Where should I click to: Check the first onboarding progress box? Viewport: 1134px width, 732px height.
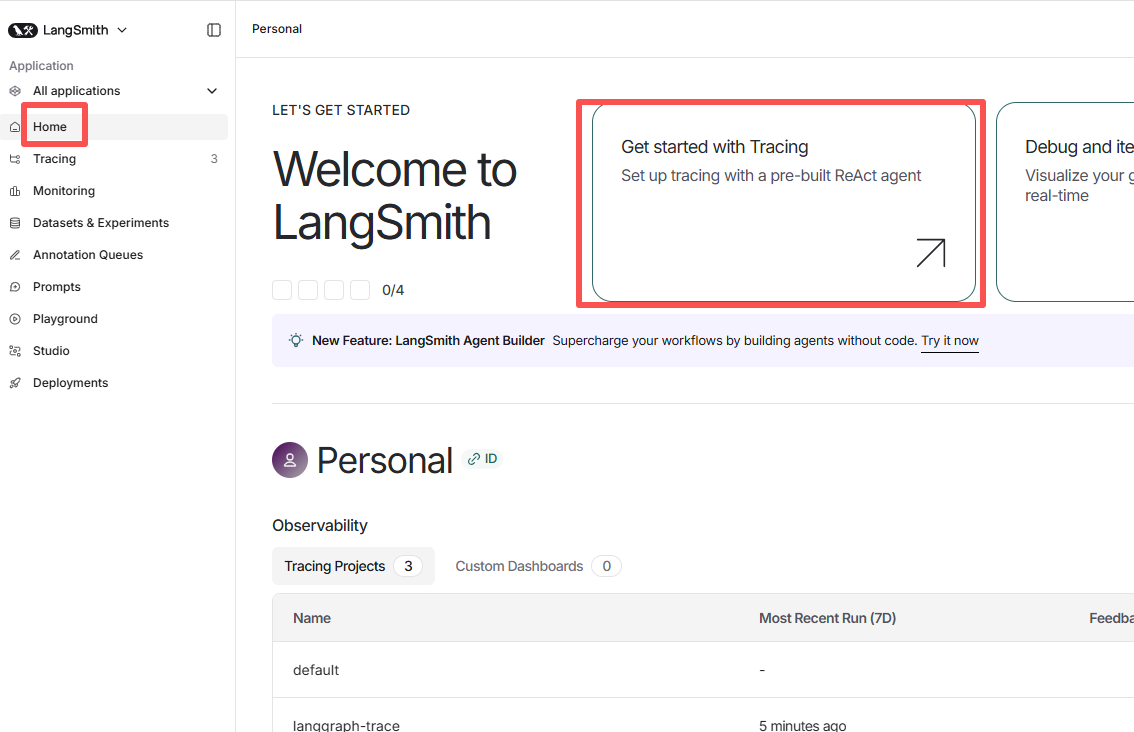pos(282,290)
